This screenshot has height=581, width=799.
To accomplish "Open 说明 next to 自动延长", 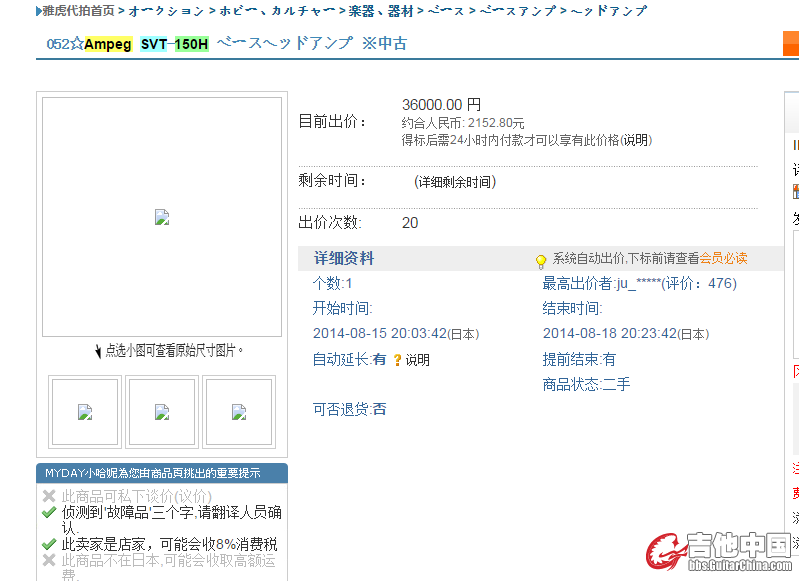I will pyautogui.click(x=417, y=360).
